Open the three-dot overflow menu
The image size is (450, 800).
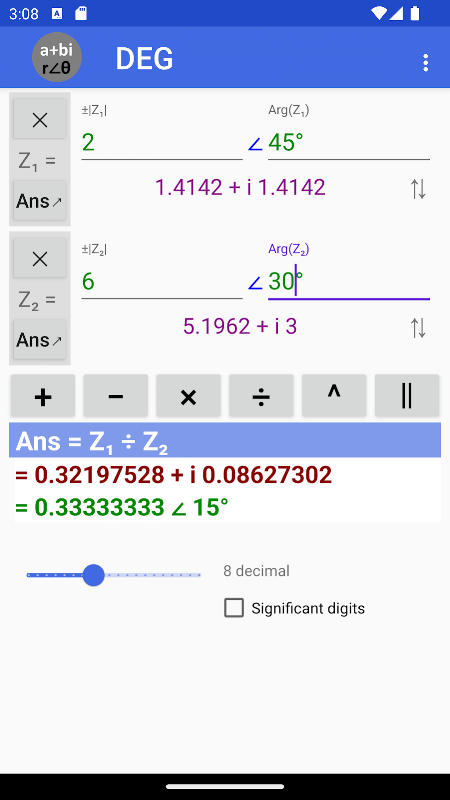click(426, 63)
